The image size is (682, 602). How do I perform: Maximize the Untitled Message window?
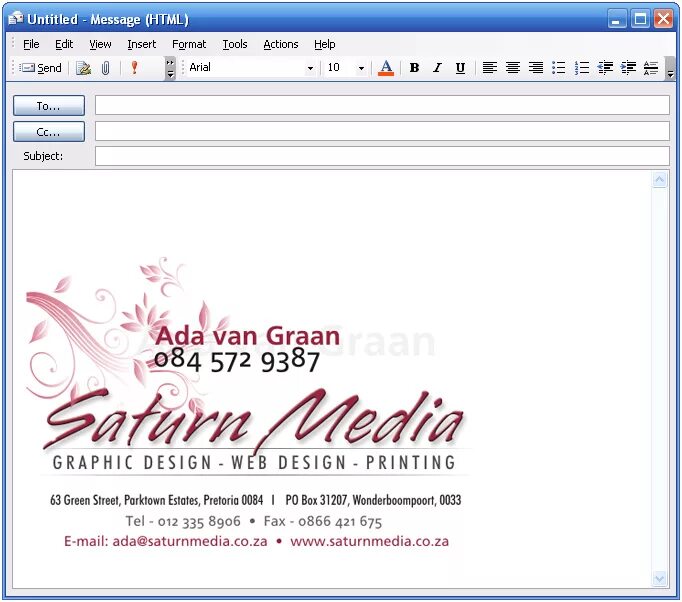(640, 19)
